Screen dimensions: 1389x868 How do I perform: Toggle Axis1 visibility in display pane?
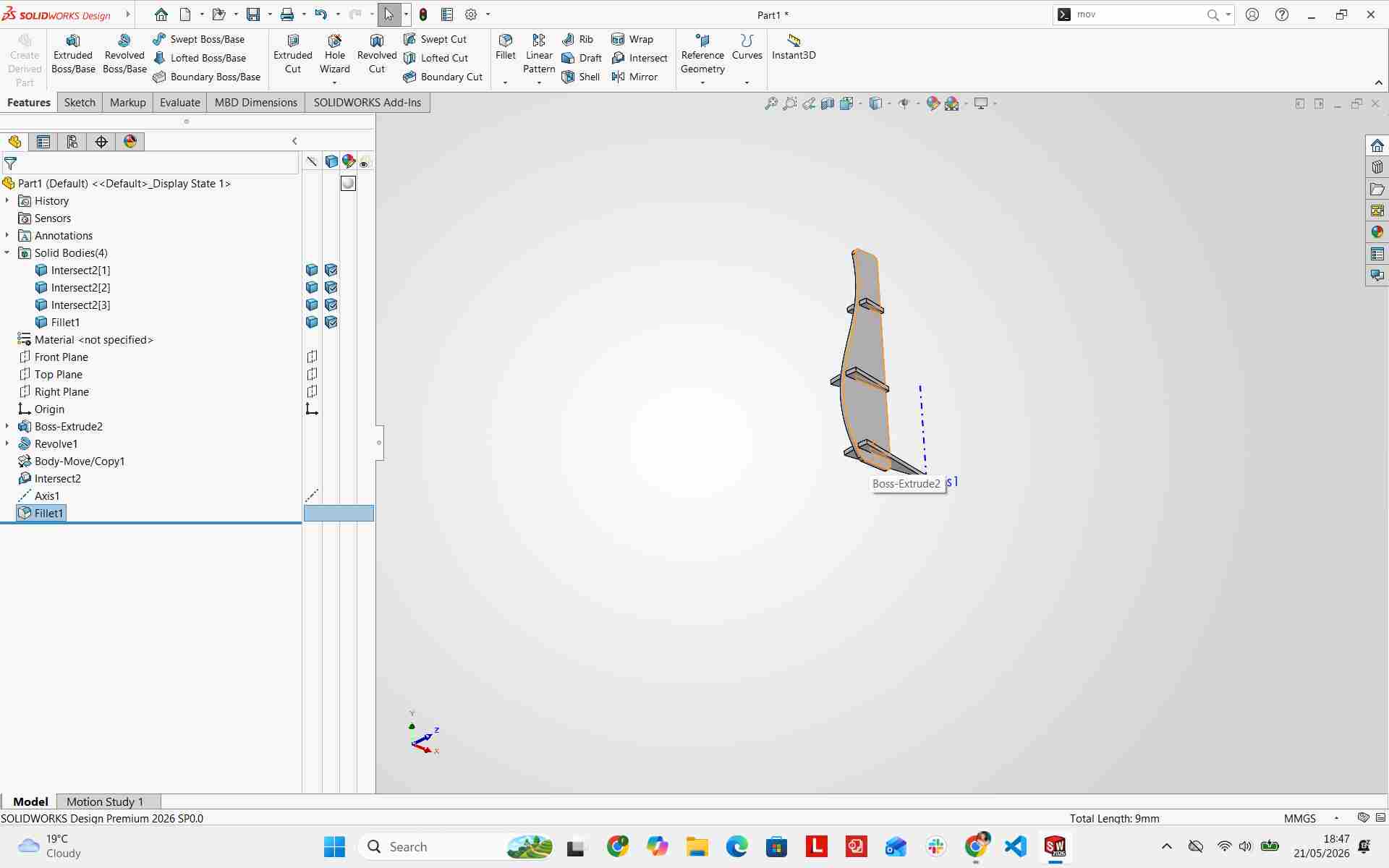coord(312,495)
